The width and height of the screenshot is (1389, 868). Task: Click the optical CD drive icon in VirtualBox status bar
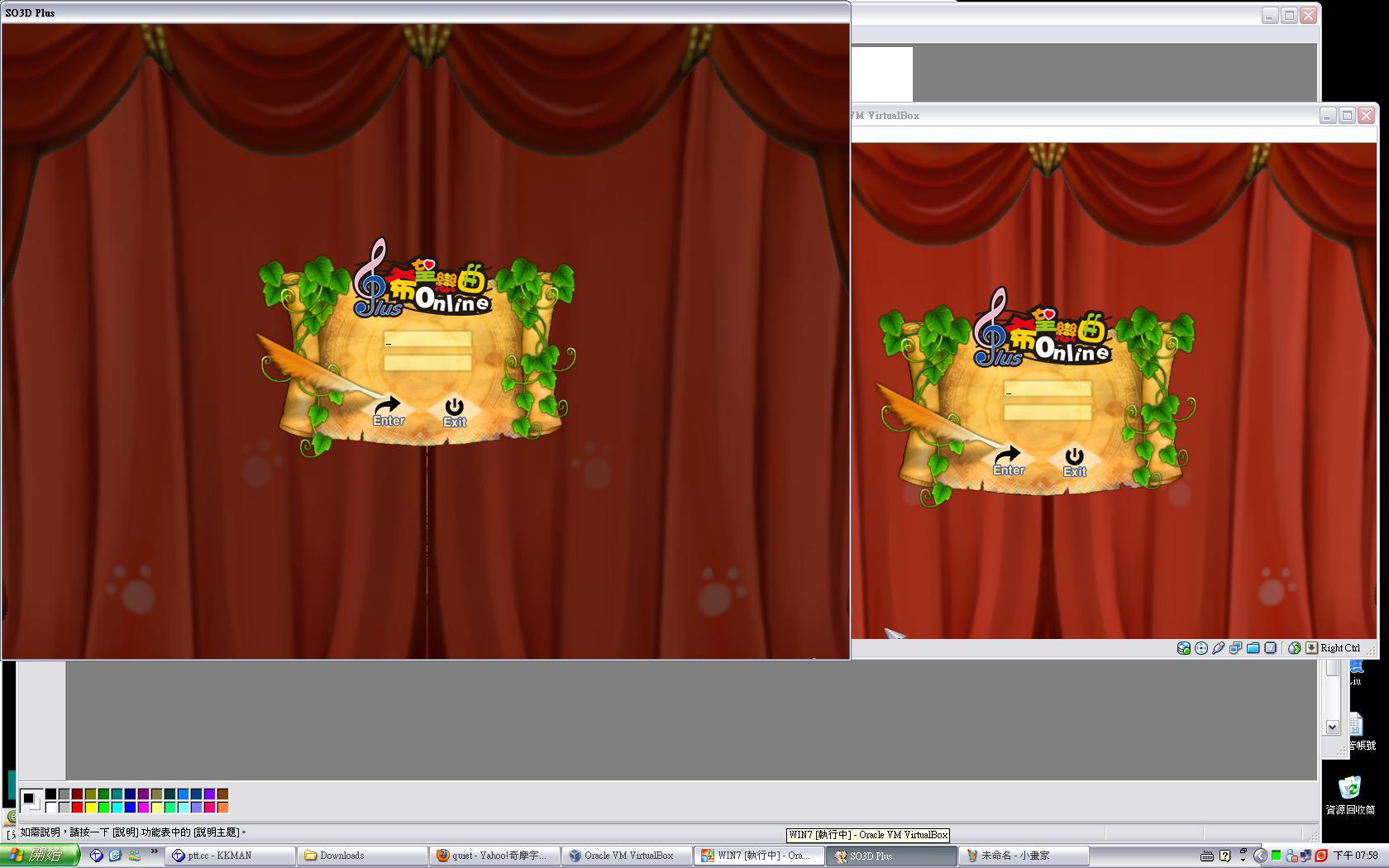click(1201, 648)
